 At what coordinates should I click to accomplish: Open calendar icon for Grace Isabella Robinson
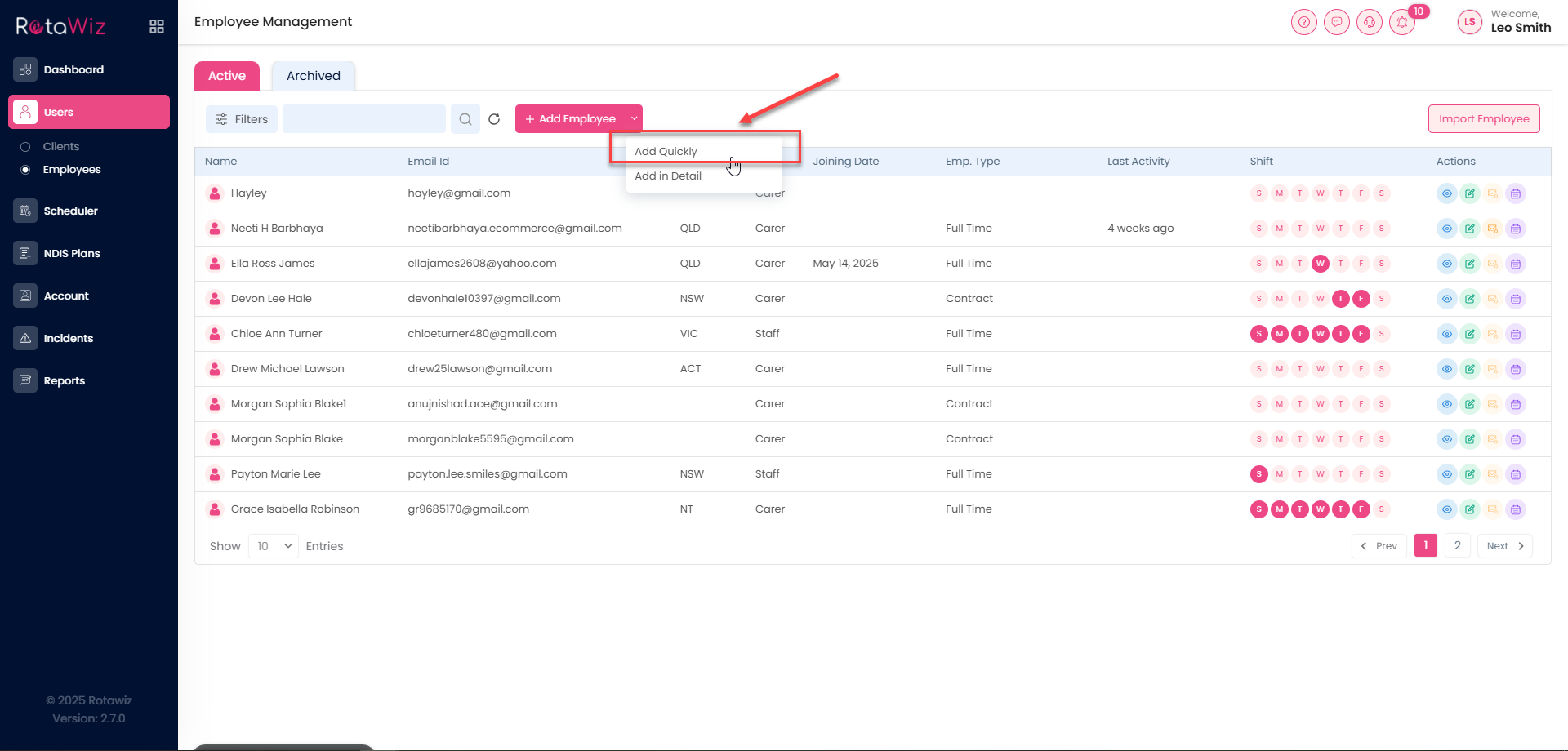click(x=1516, y=509)
